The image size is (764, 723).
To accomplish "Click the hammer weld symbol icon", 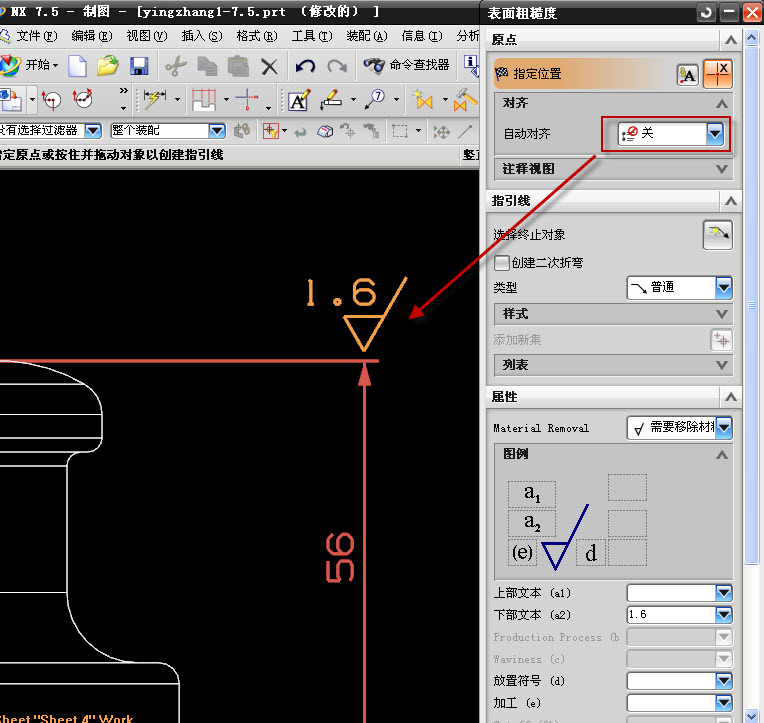I will point(465,99).
